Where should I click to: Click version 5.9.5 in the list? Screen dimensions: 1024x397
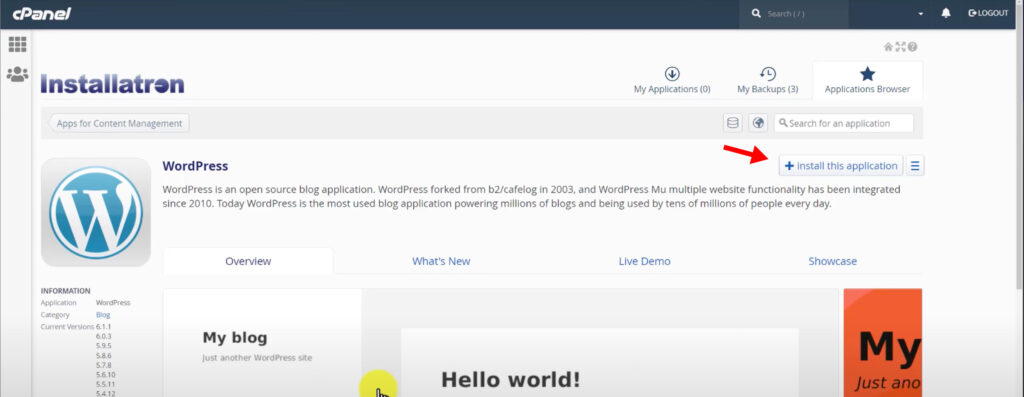tap(103, 345)
